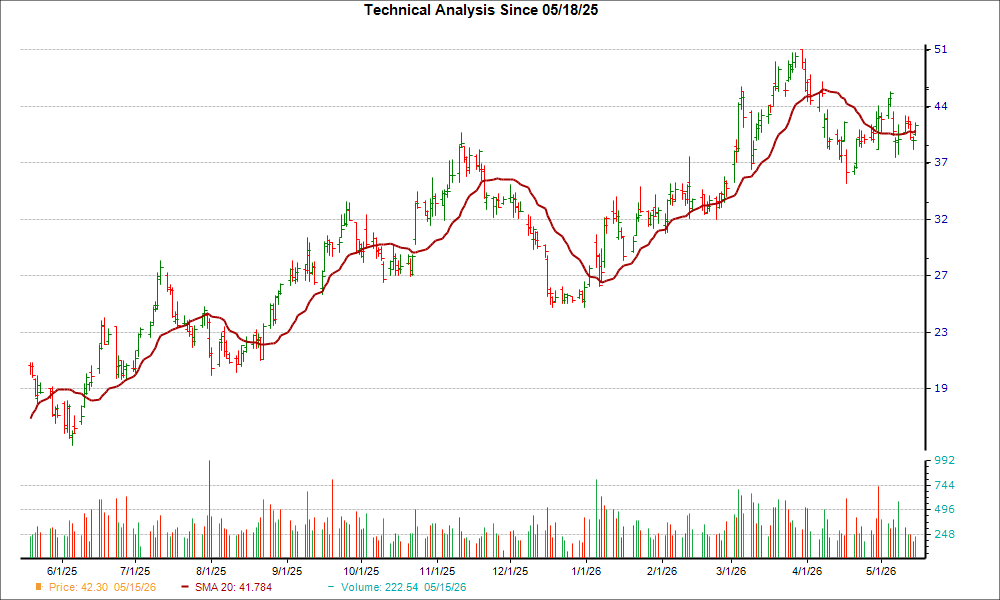Click the volume axis label 248
Image resolution: width=1000 pixels, height=600 pixels.
point(945,534)
